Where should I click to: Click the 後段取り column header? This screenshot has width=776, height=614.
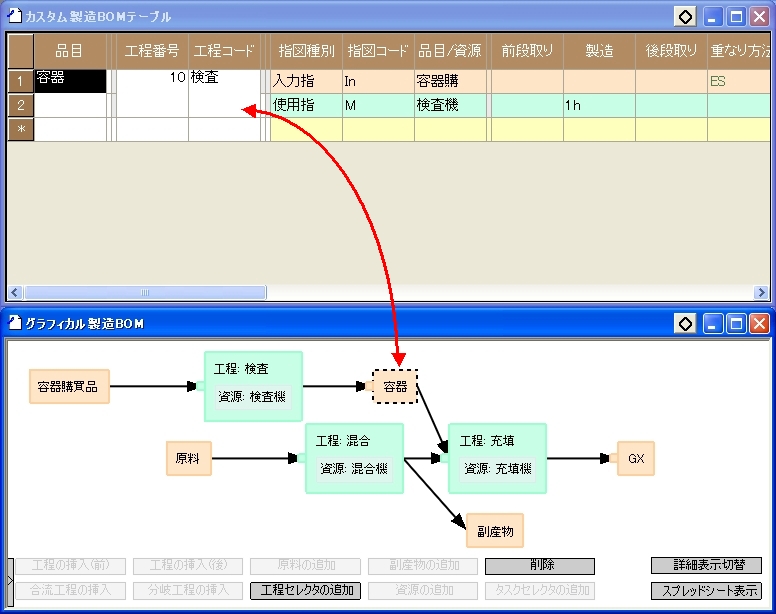click(671, 51)
